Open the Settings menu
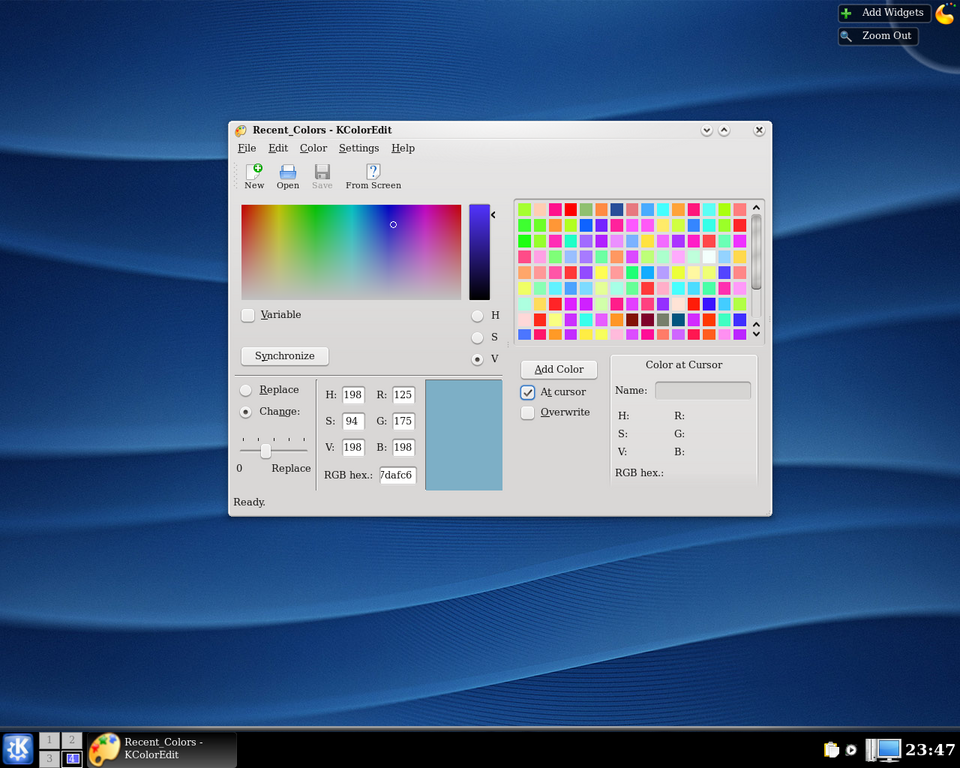This screenshot has width=960, height=768. (358, 148)
